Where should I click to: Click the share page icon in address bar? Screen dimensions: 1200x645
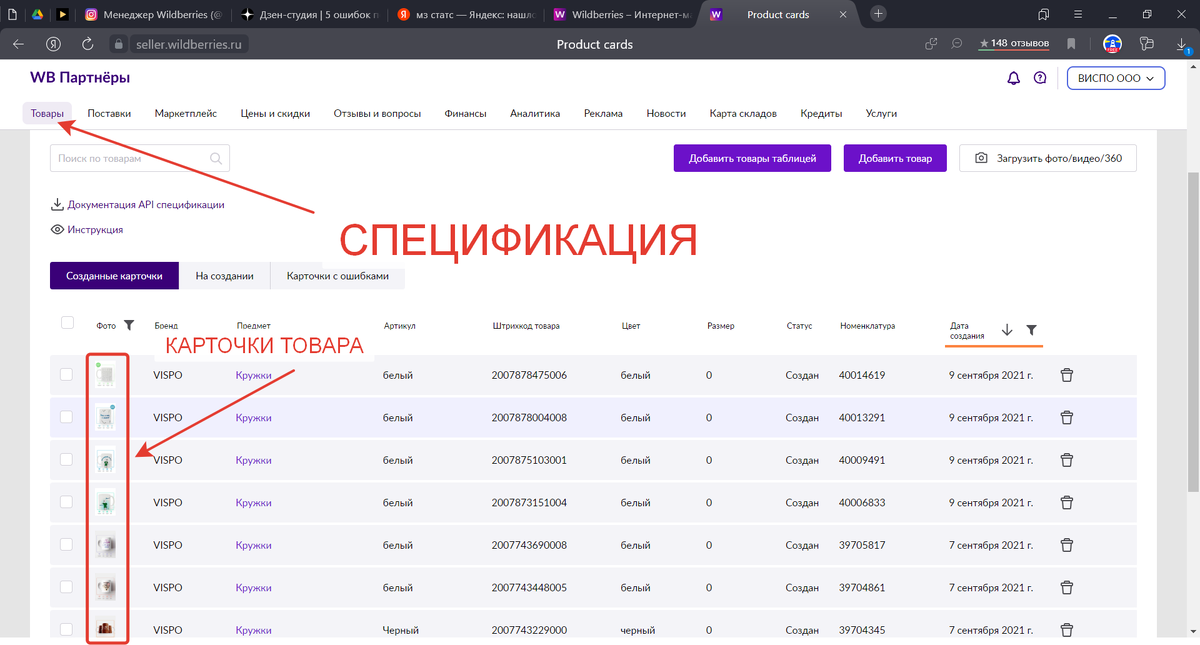coord(931,44)
